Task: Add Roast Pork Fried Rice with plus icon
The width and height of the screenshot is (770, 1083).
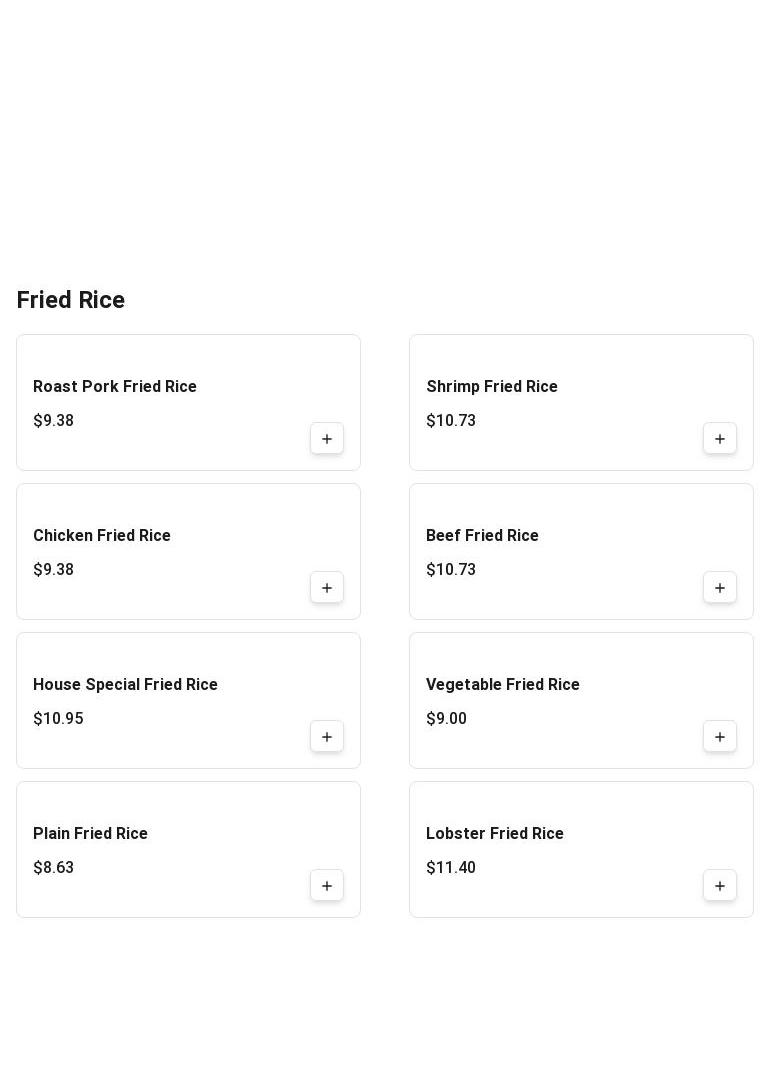Action: pos(327,439)
